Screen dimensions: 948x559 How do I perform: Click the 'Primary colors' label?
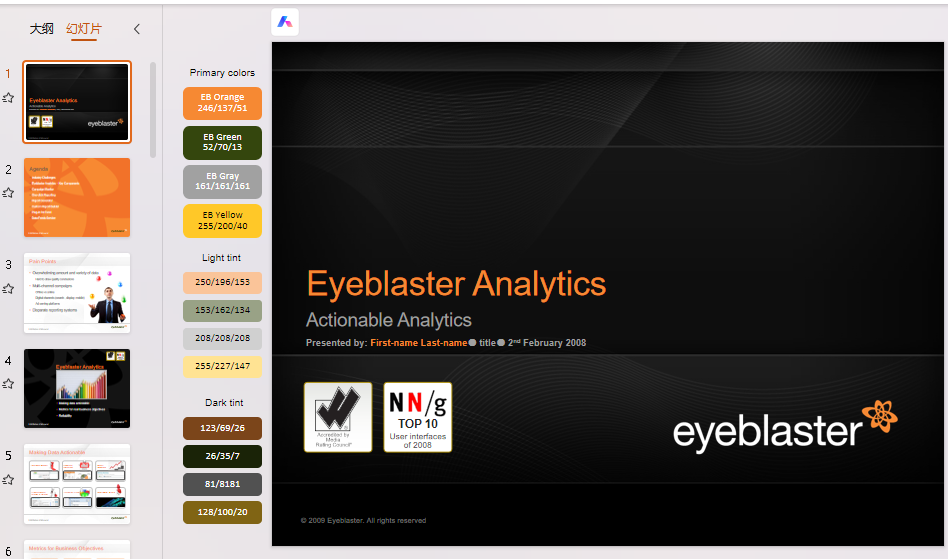(222, 73)
